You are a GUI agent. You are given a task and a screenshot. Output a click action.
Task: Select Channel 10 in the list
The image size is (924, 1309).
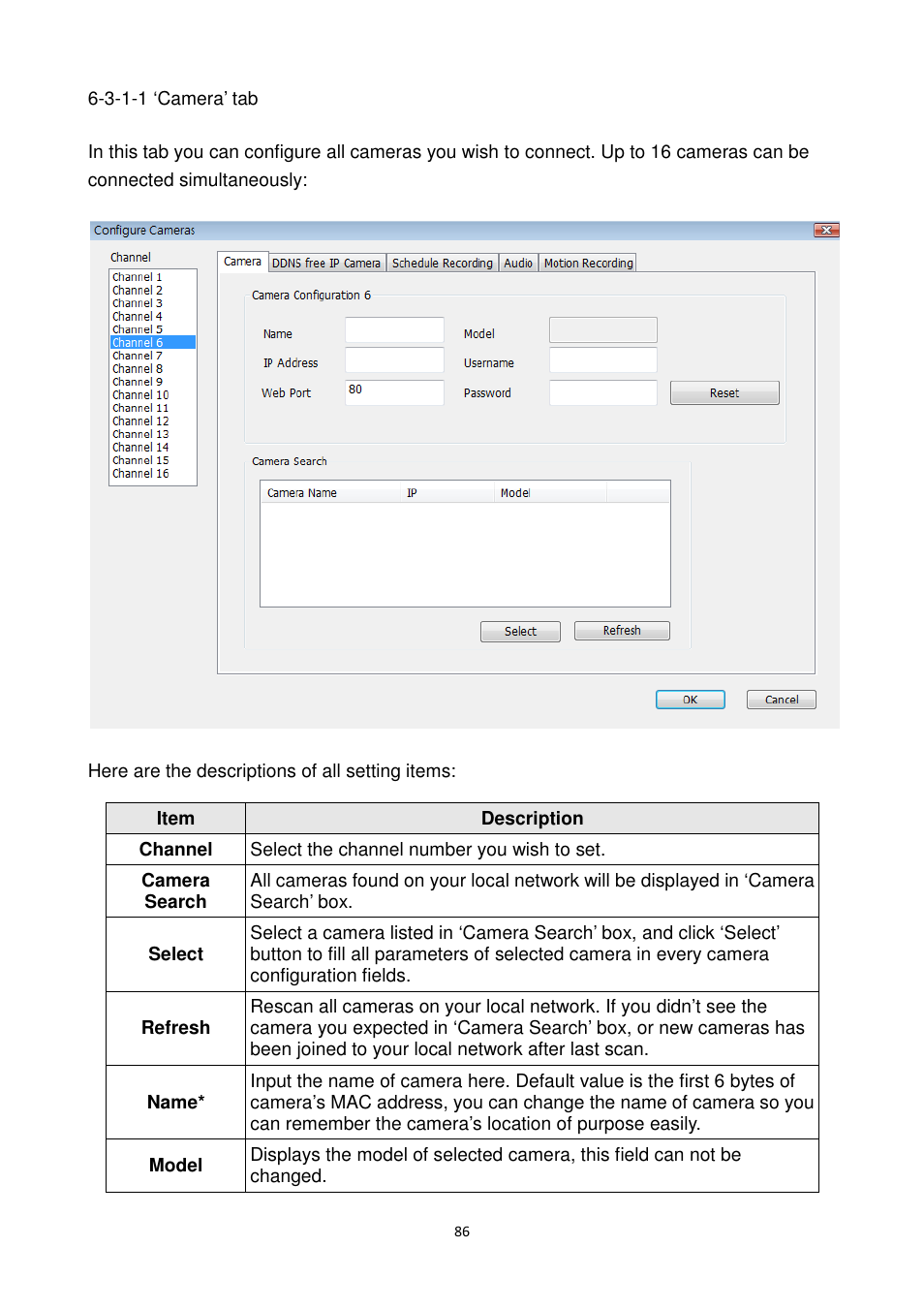[153, 394]
